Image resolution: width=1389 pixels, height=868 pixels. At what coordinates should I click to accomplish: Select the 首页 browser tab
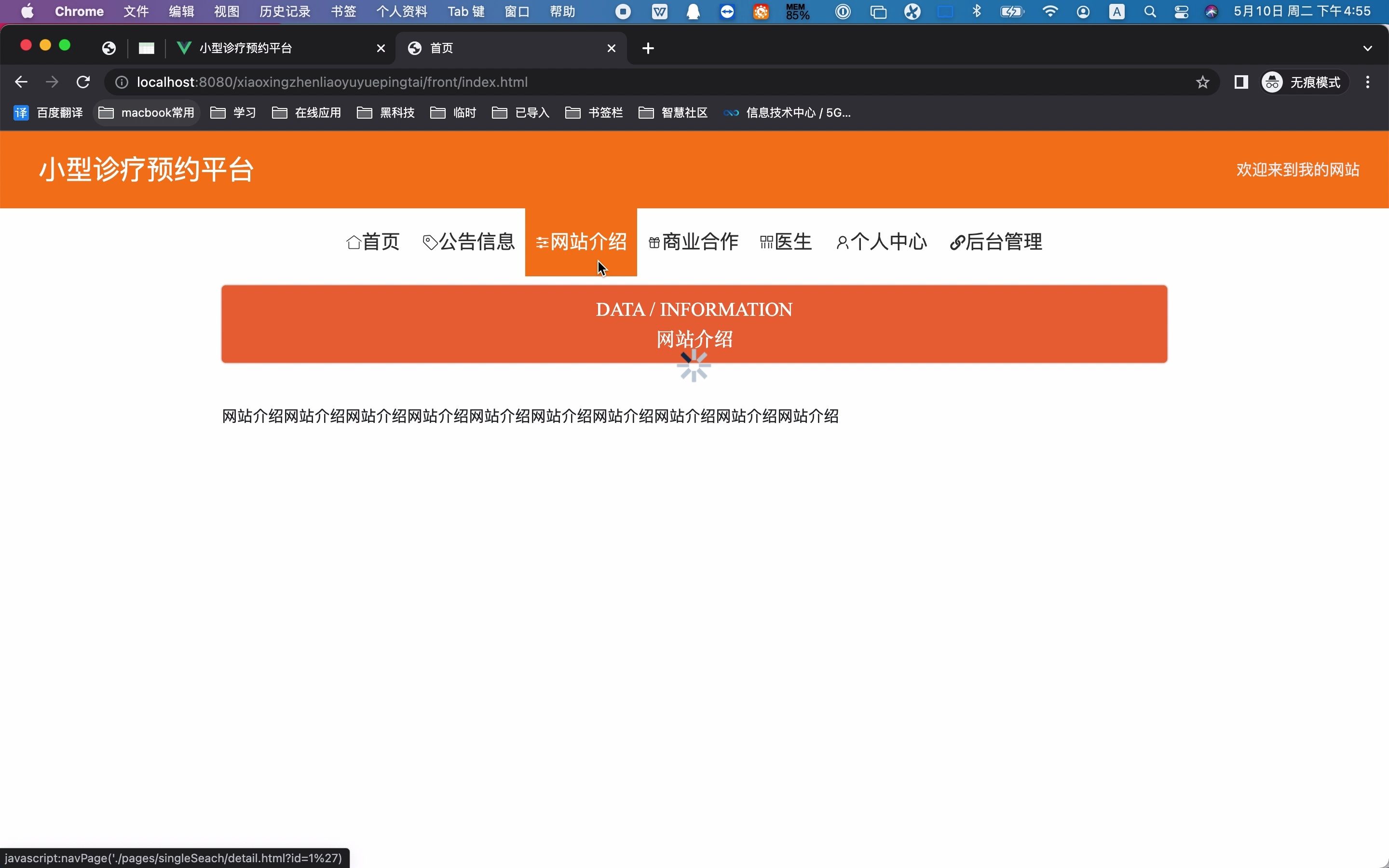pos(511,48)
